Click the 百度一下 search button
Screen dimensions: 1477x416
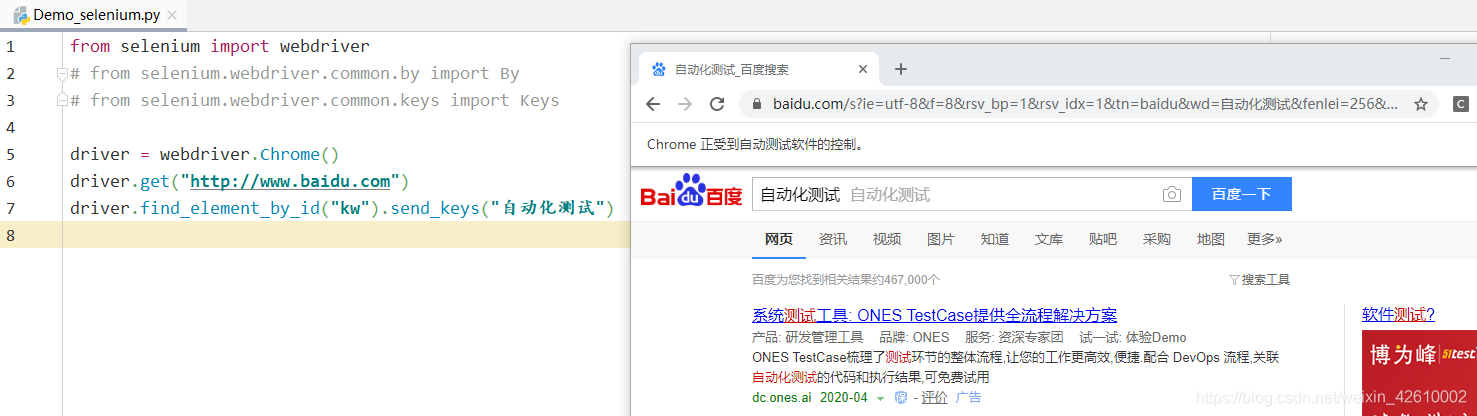pyautogui.click(x=1241, y=194)
